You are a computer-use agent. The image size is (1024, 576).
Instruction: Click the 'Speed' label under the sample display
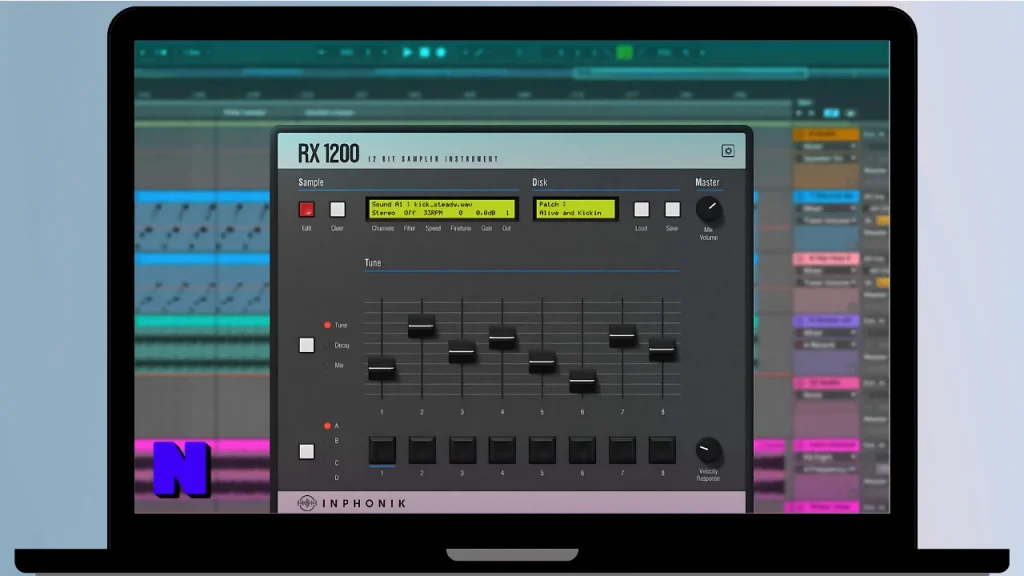point(433,229)
